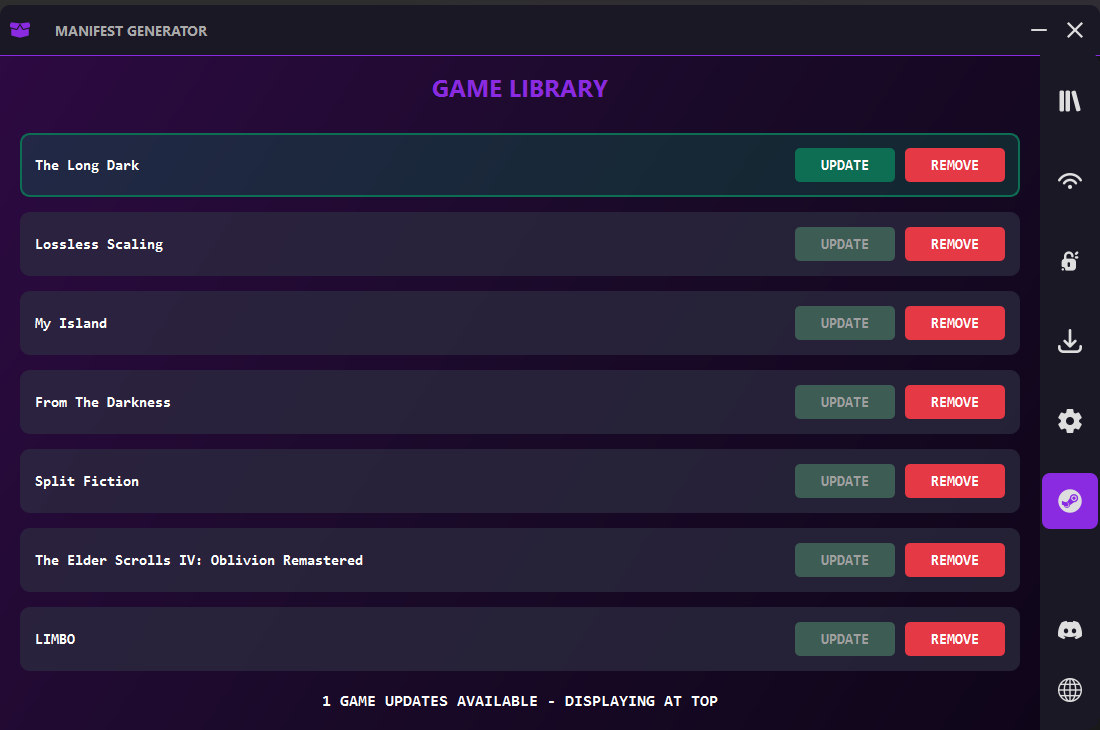The image size is (1100, 730).
Task: Close the Manifest Generator window
Action: pyautogui.click(x=1074, y=30)
